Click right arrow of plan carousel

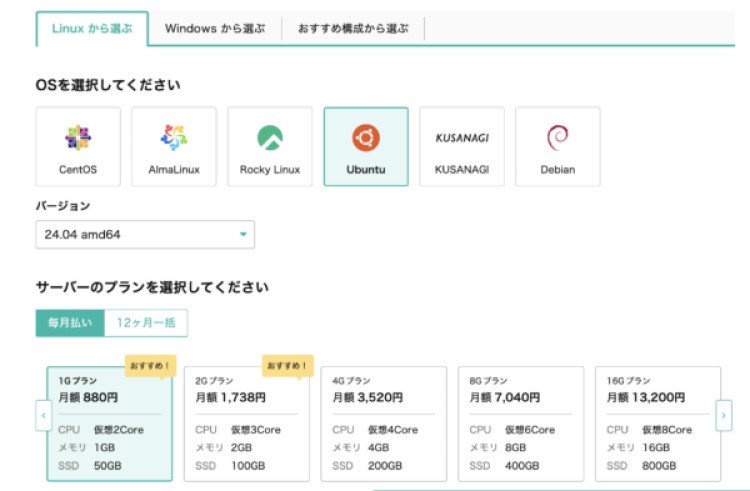pyautogui.click(x=724, y=415)
